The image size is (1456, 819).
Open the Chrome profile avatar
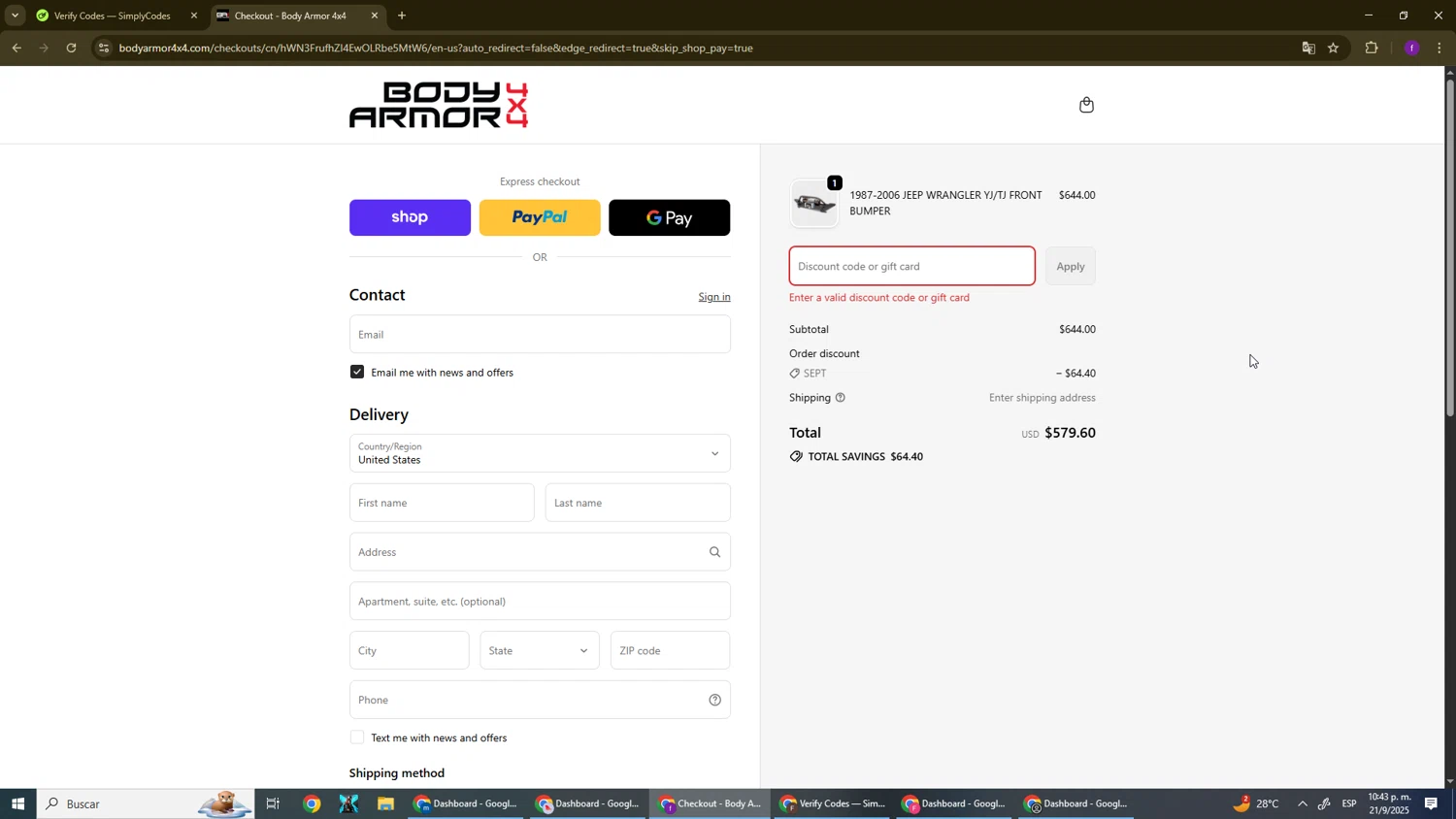click(1411, 48)
